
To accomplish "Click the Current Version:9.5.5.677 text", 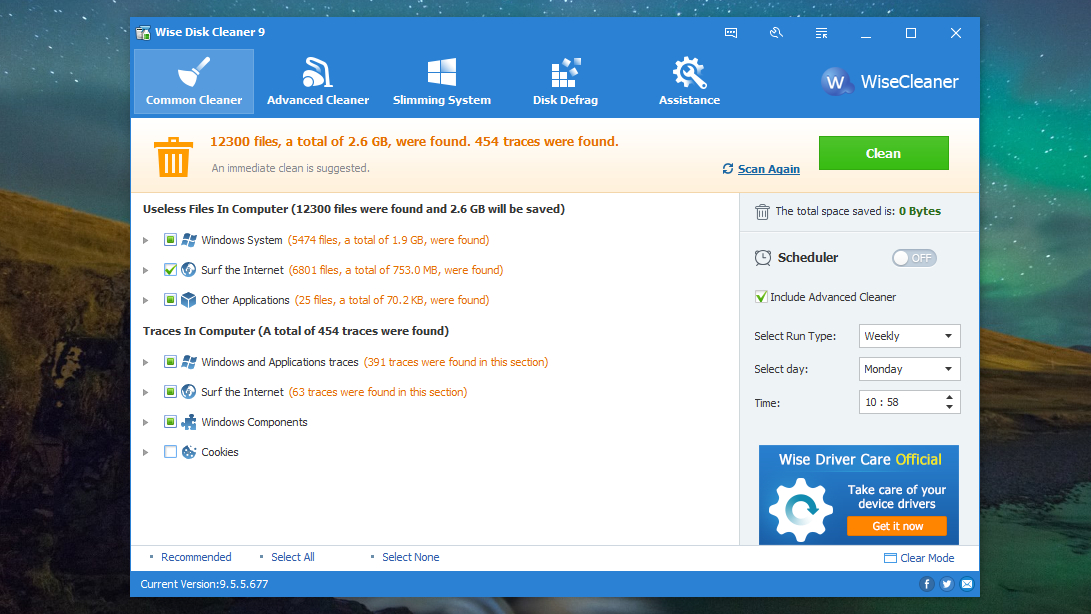I will (x=204, y=584).
